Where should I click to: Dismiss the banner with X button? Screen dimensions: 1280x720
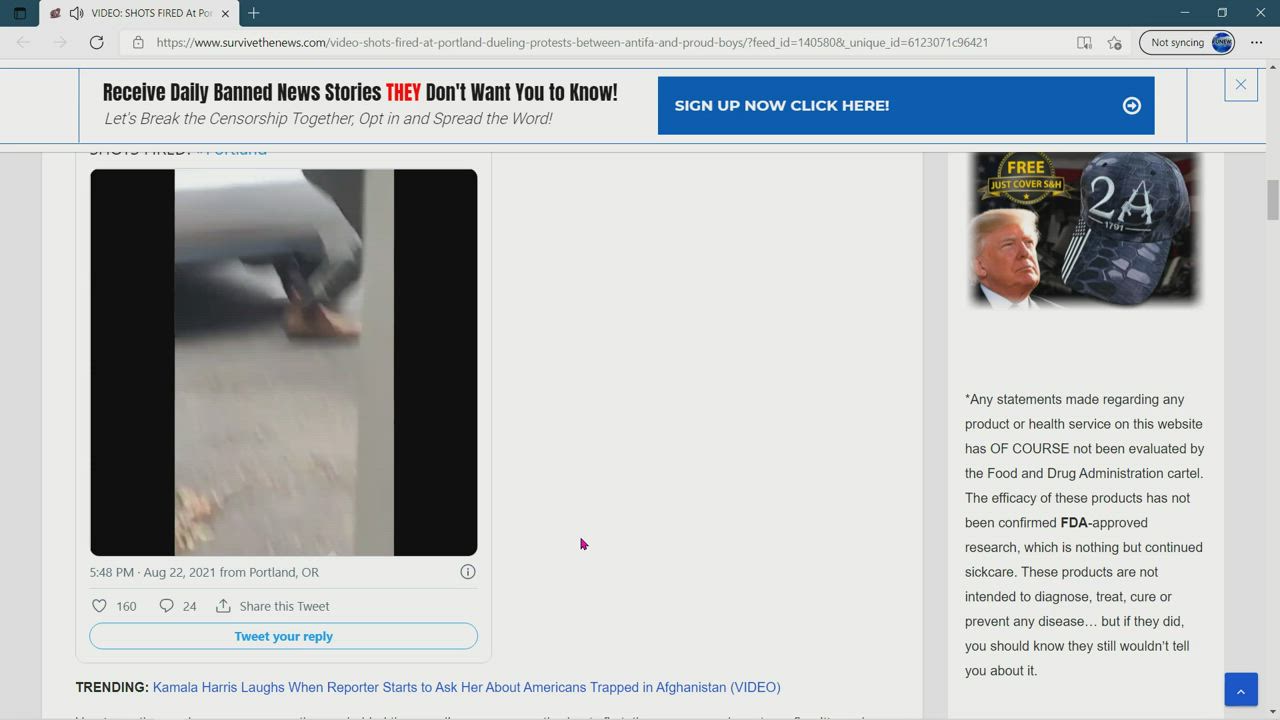point(1240,85)
